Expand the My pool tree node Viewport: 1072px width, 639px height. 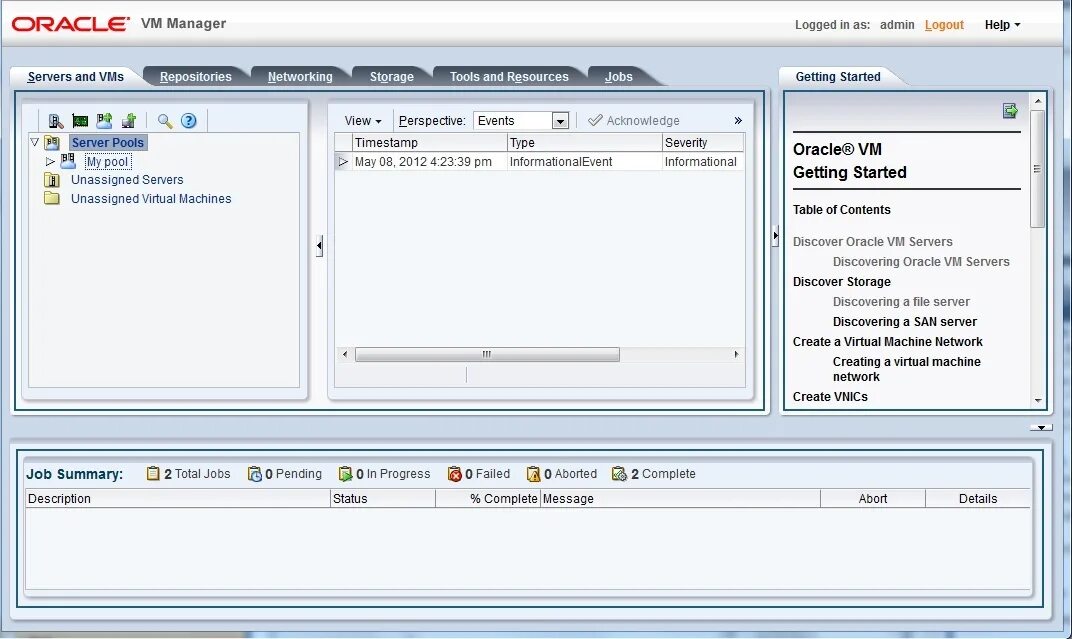point(50,162)
